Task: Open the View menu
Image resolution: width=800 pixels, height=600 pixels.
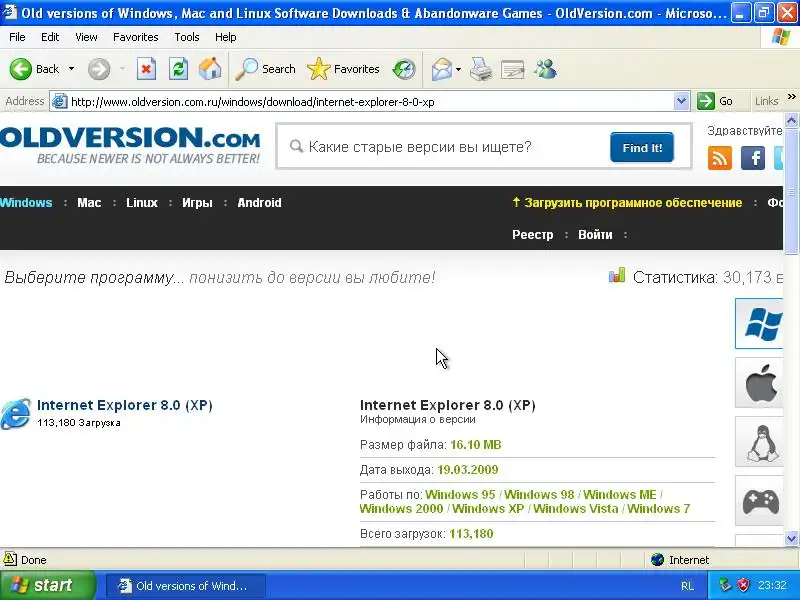Action: (86, 37)
